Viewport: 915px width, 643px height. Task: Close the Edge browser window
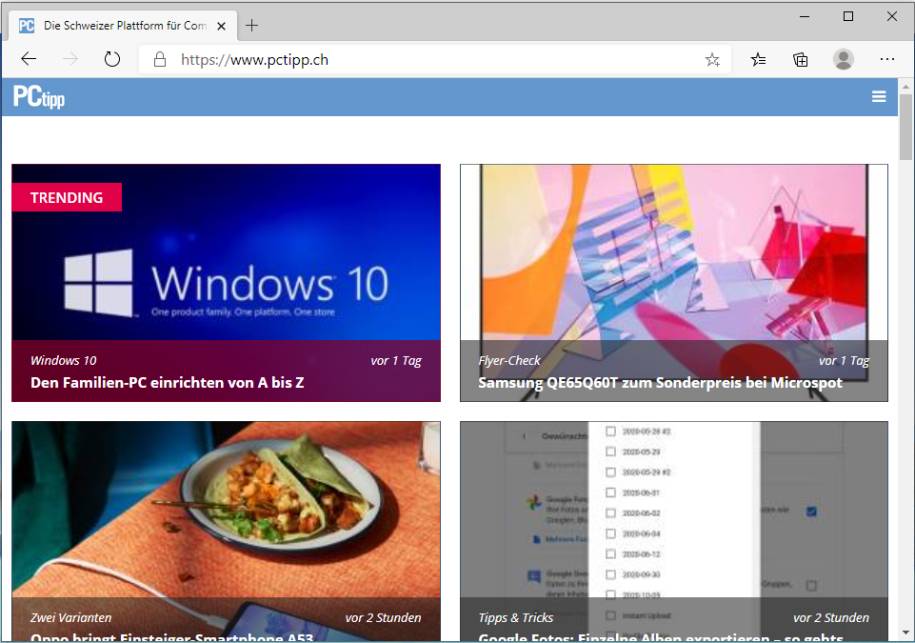(x=892, y=16)
